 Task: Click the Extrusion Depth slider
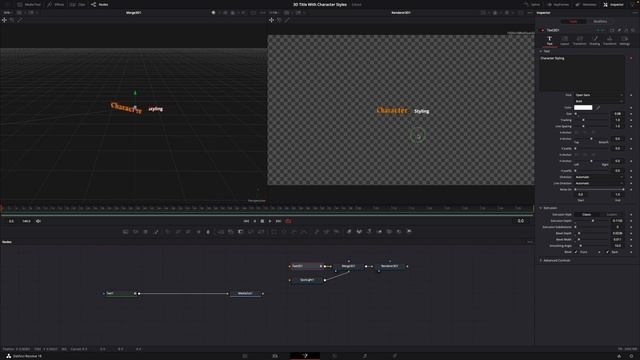point(593,221)
